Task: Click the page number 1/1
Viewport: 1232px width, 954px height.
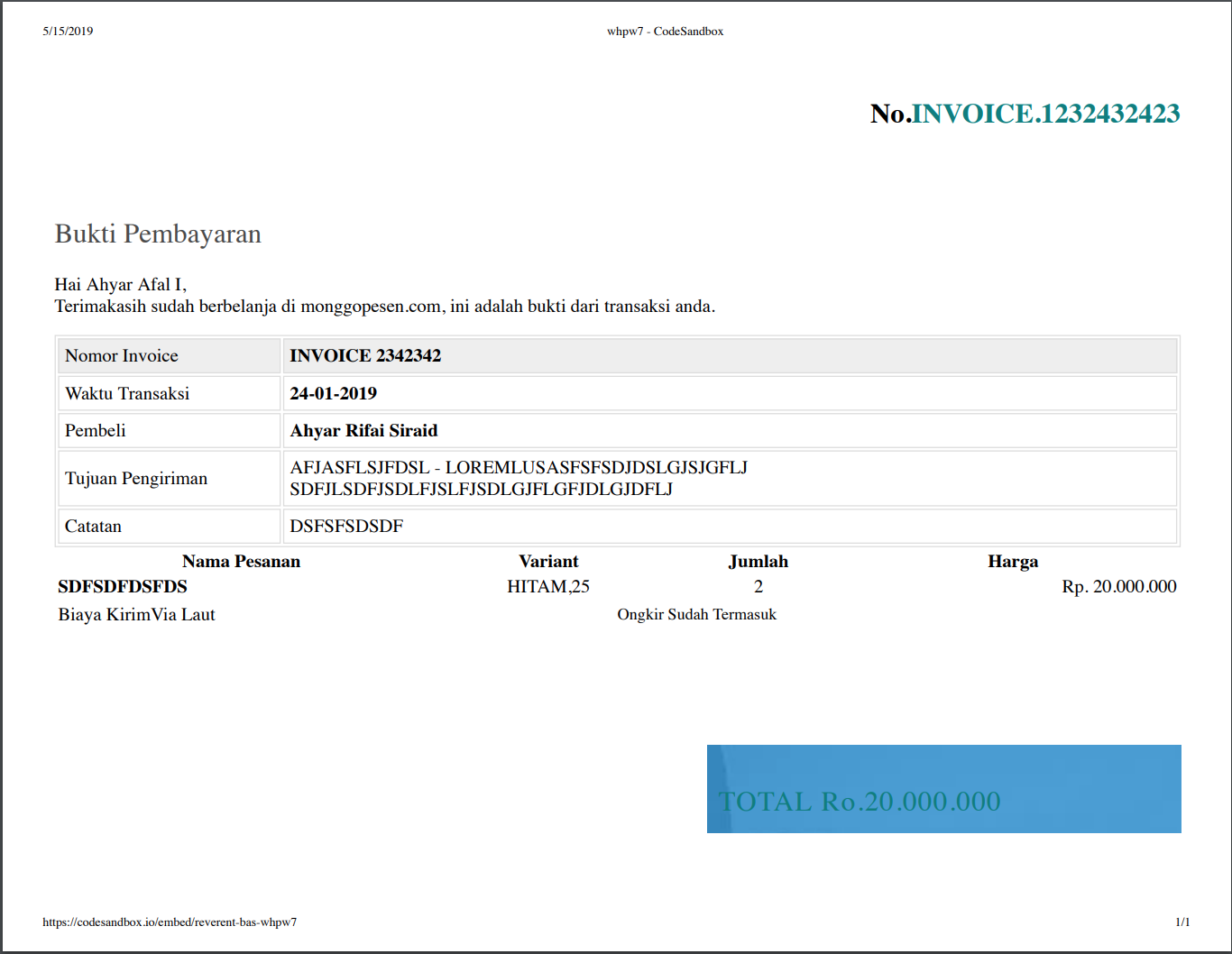Action: [1182, 922]
